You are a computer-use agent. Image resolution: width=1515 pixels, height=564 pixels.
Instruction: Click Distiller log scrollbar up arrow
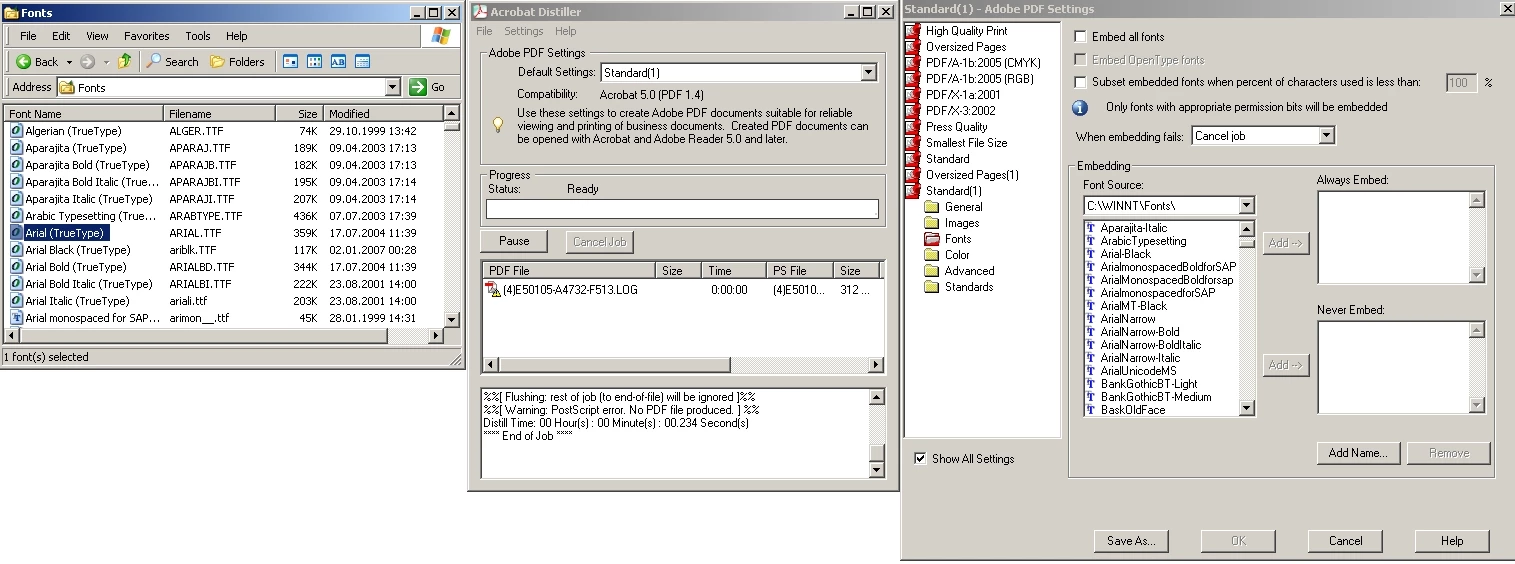pyautogui.click(x=876, y=397)
